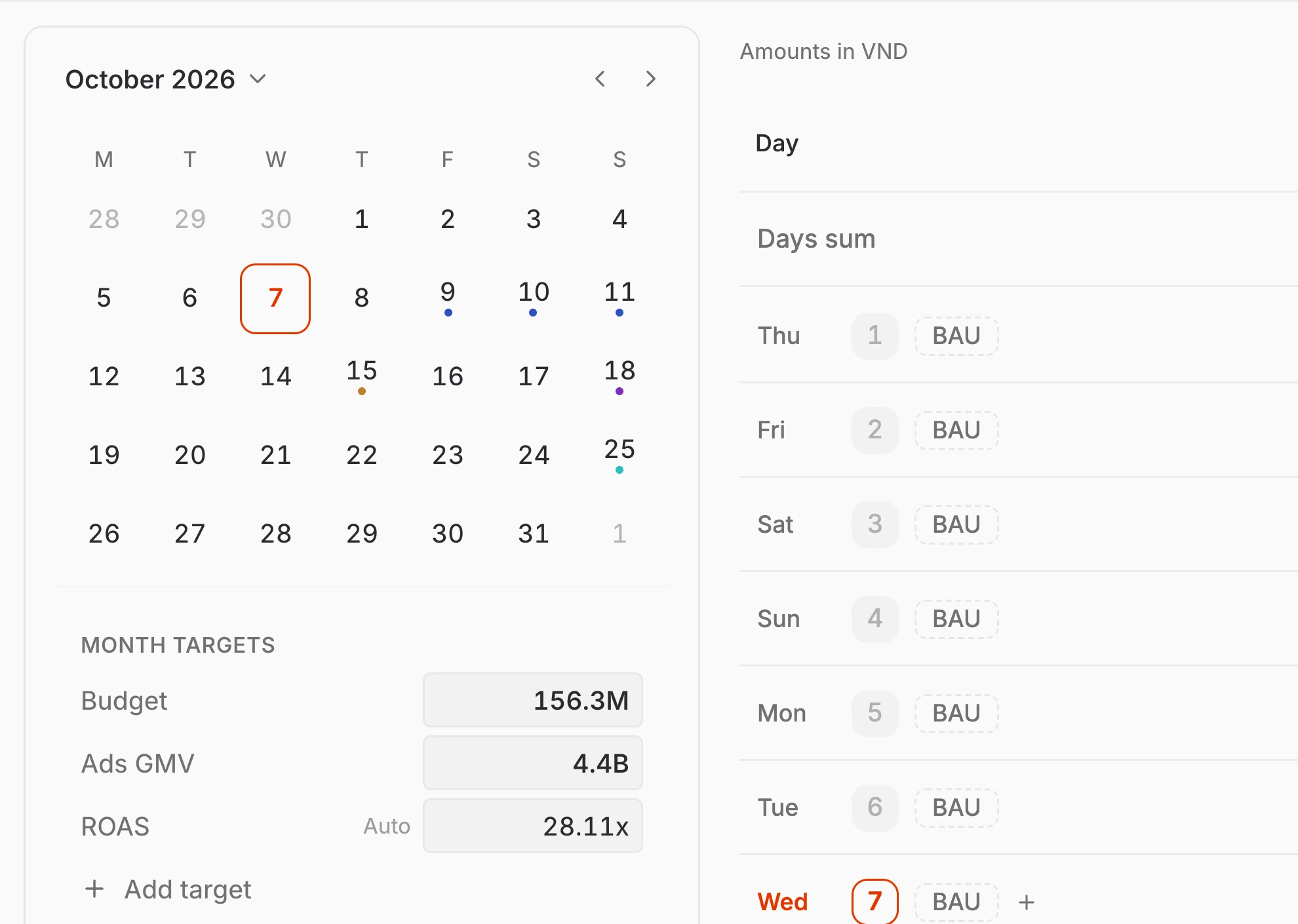Click the BAU tag on Sat row
This screenshot has height=924, width=1298.
point(956,525)
